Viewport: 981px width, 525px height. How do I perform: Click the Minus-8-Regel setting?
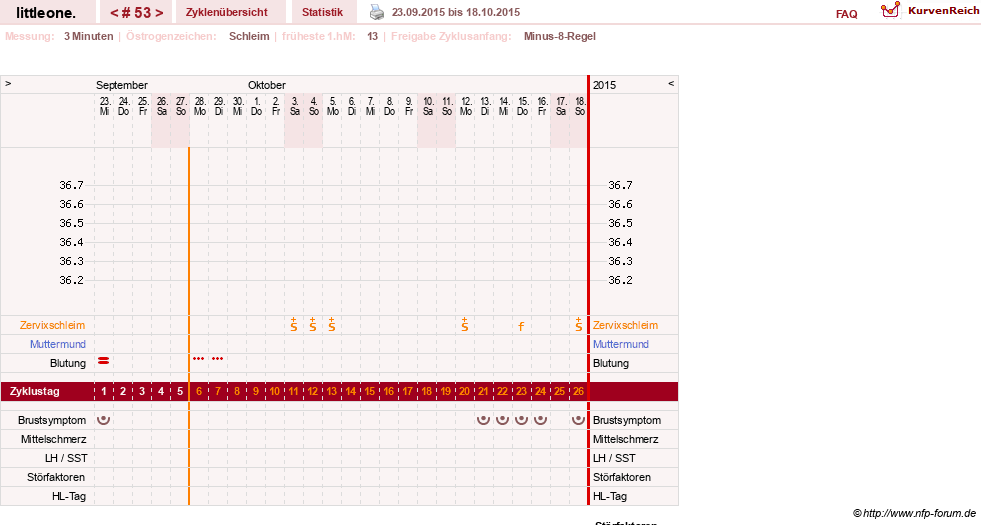point(559,36)
